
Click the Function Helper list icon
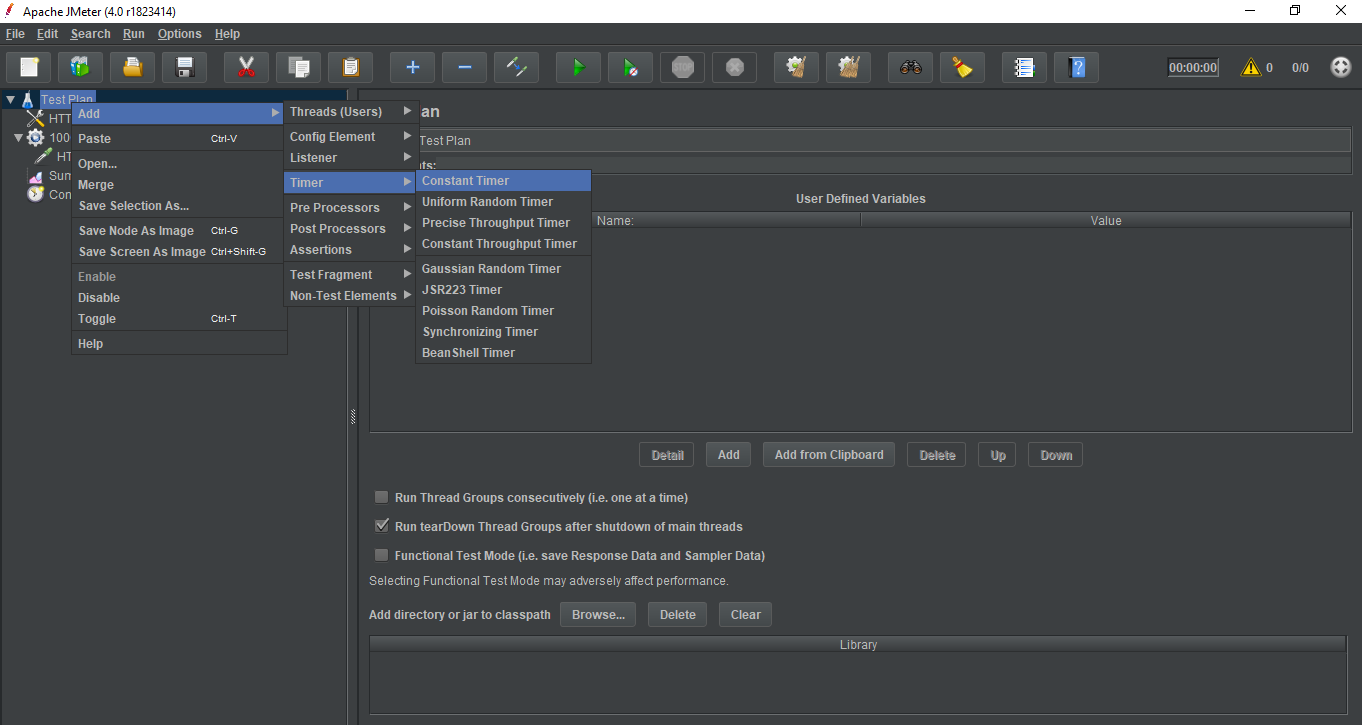pyautogui.click(x=1024, y=68)
